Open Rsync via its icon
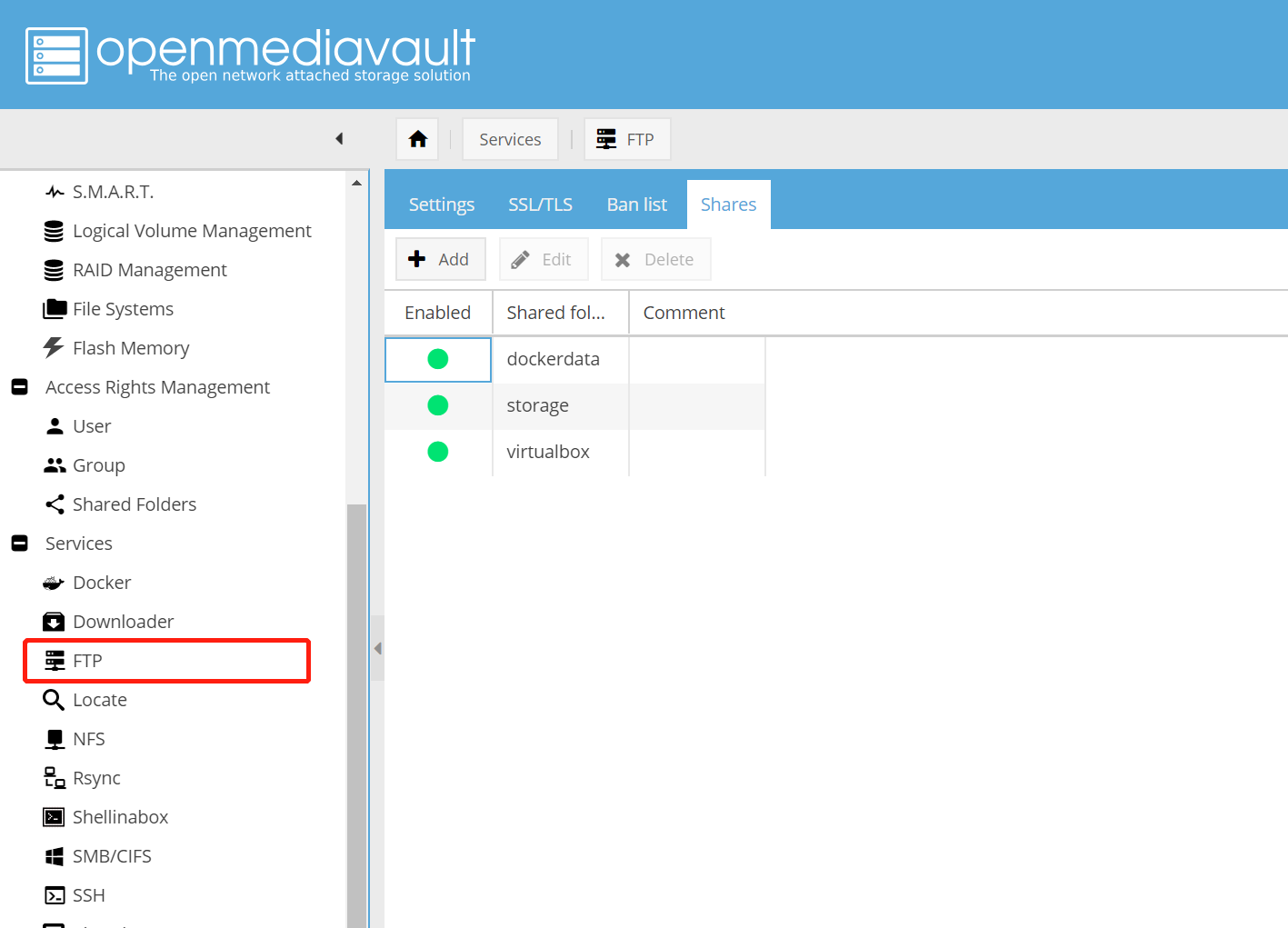The height and width of the screenshot is (928, 1288). (x=55, y=778)
